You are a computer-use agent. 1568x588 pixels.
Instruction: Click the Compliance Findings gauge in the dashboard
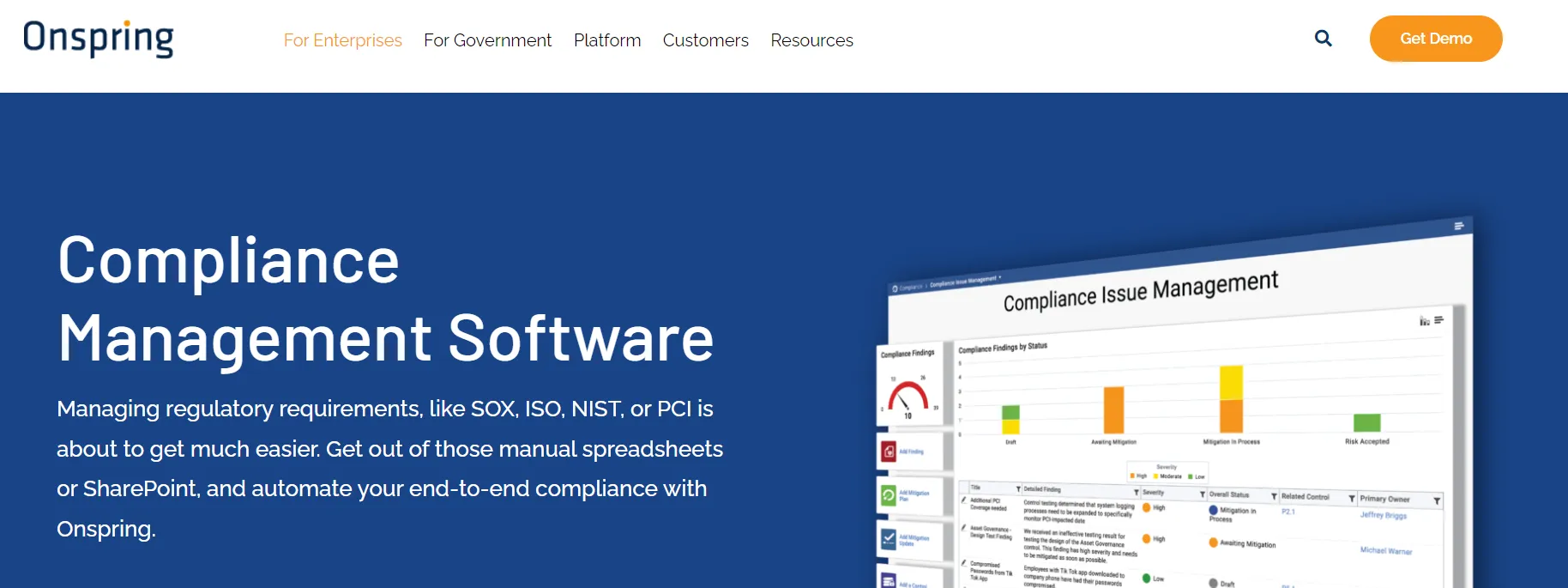click(908, 397)
